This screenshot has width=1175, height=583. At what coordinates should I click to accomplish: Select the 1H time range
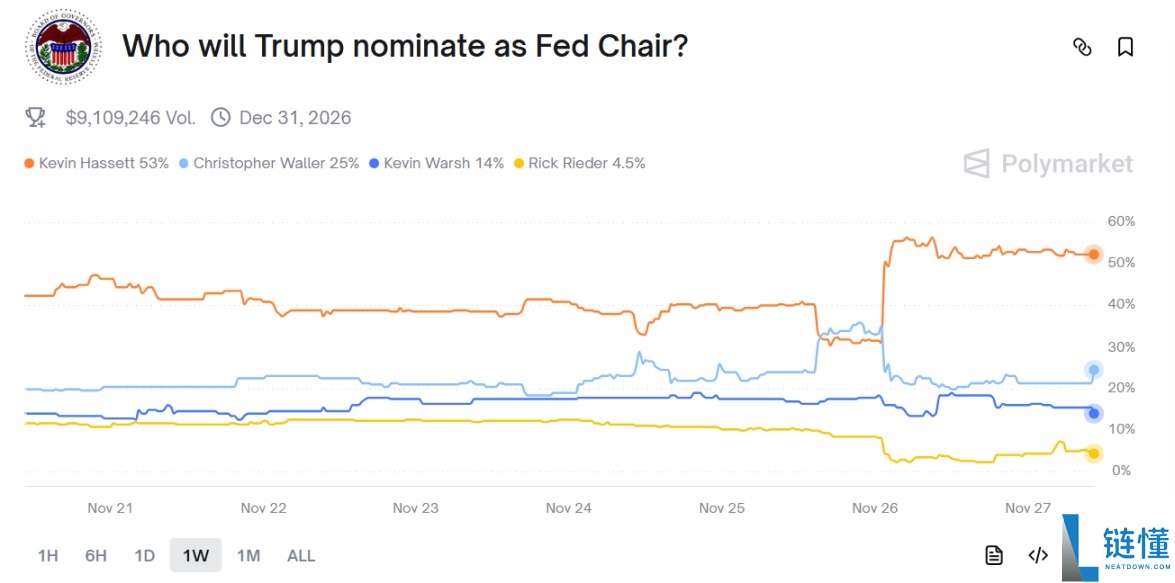coord(48,556)
